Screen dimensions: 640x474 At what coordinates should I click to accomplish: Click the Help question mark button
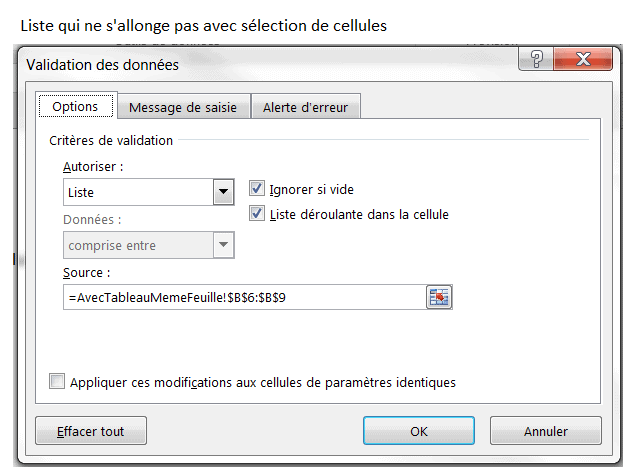[x=538, y=61]
